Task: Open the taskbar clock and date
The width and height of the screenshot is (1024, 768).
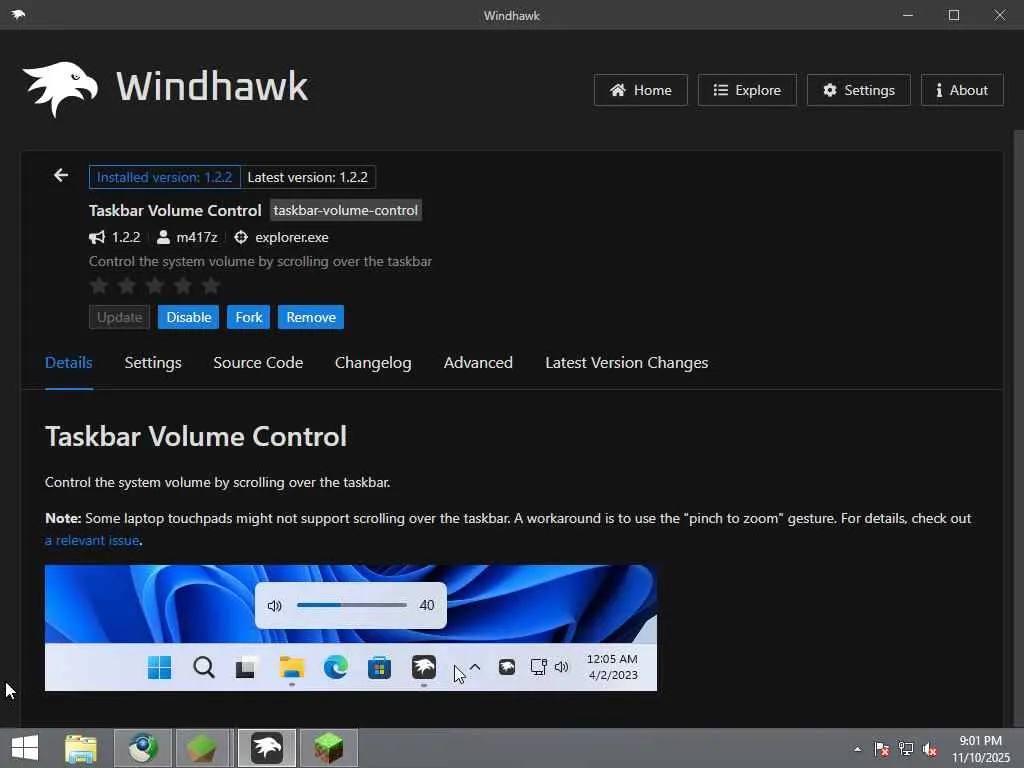Action: (981, 749)
